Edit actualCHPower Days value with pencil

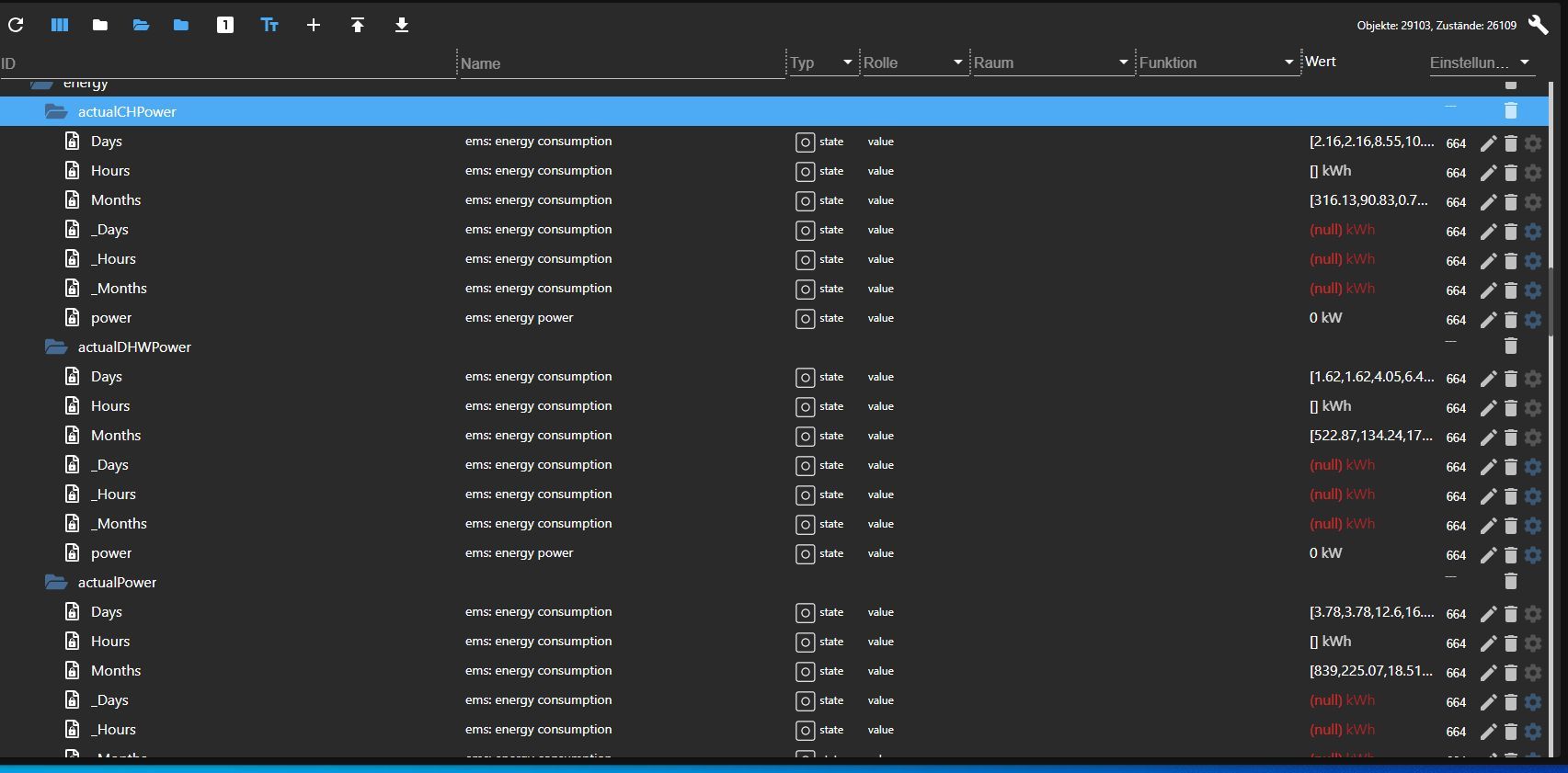click(1488, 143)
